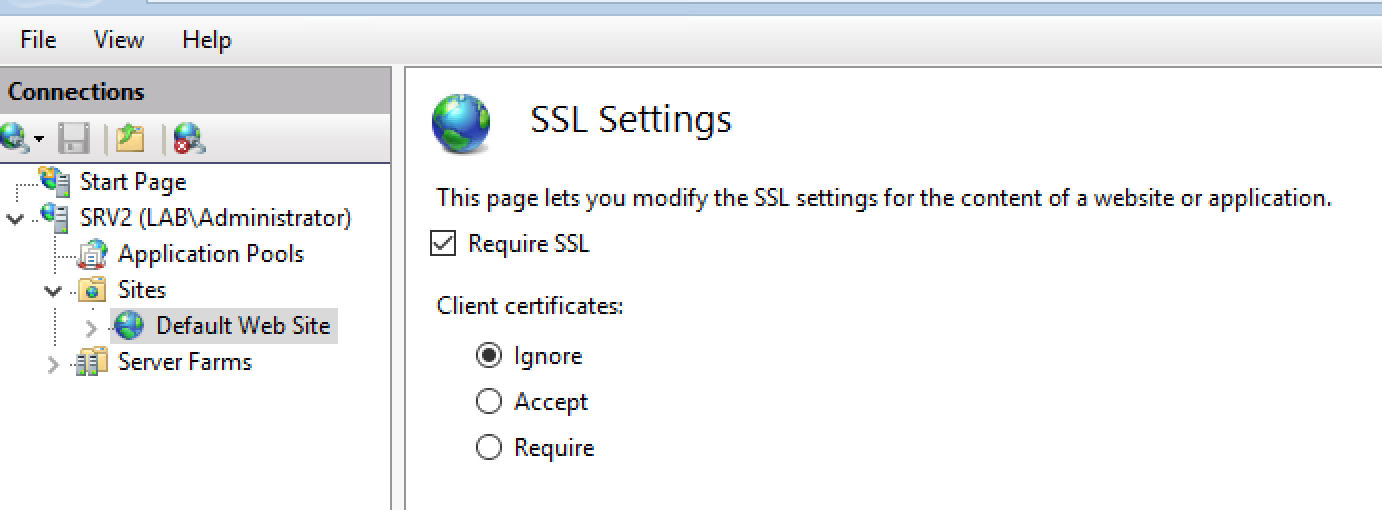
Task: Expand the Default Web Site node
Action: point(91,327)
